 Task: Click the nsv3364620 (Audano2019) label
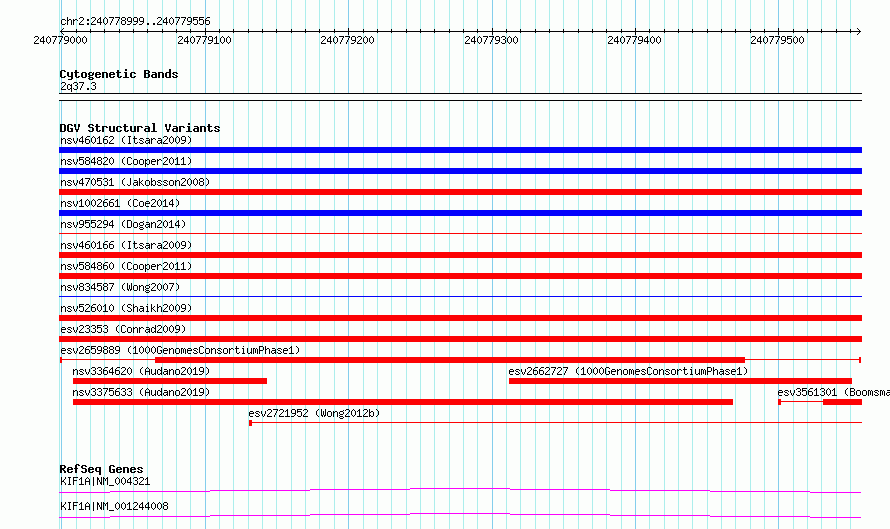[x=141, y=371]
